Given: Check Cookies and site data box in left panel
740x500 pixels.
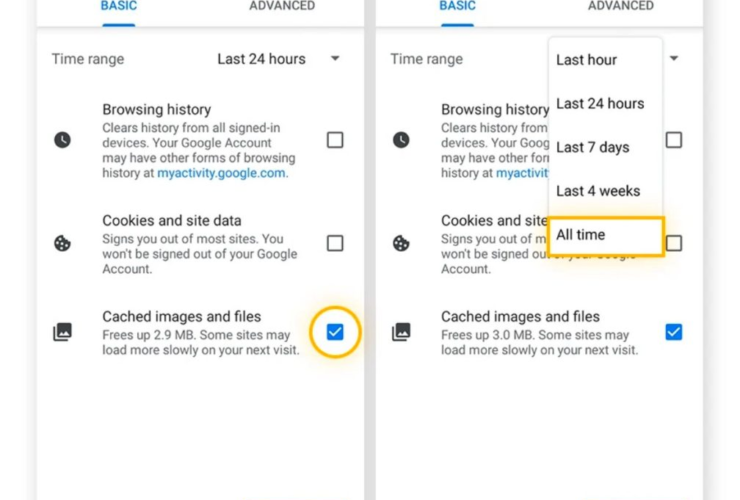Looking at the screenshot, I should click(335, 243).
